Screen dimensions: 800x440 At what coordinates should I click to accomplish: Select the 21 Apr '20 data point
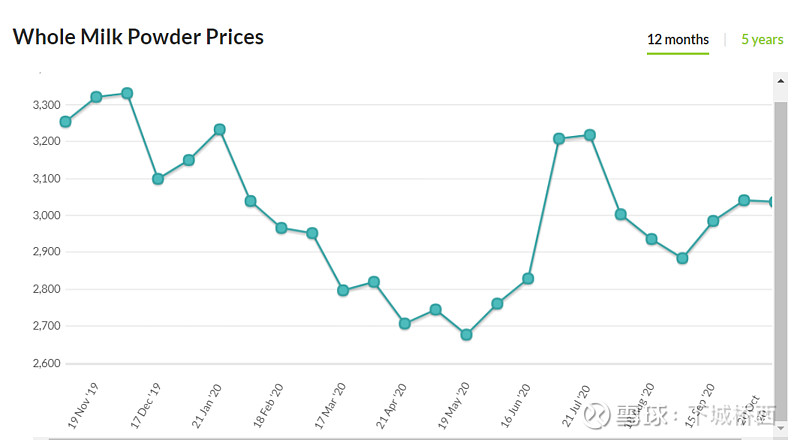(x=405, y=324)
